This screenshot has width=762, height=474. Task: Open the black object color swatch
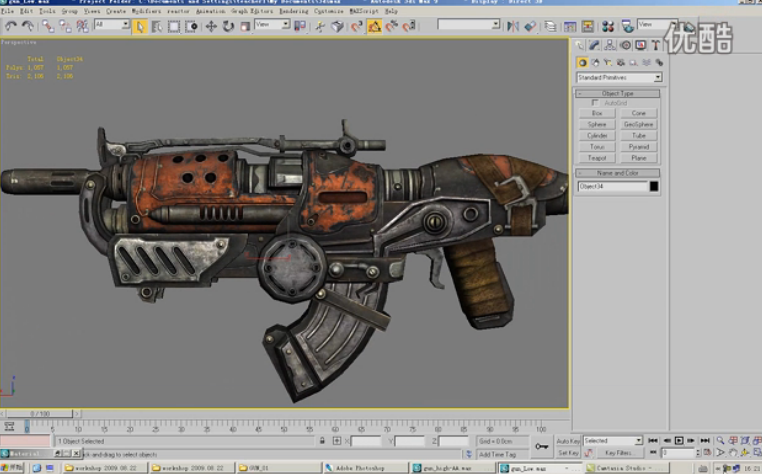pyautogui.click(x=654, y=186)
